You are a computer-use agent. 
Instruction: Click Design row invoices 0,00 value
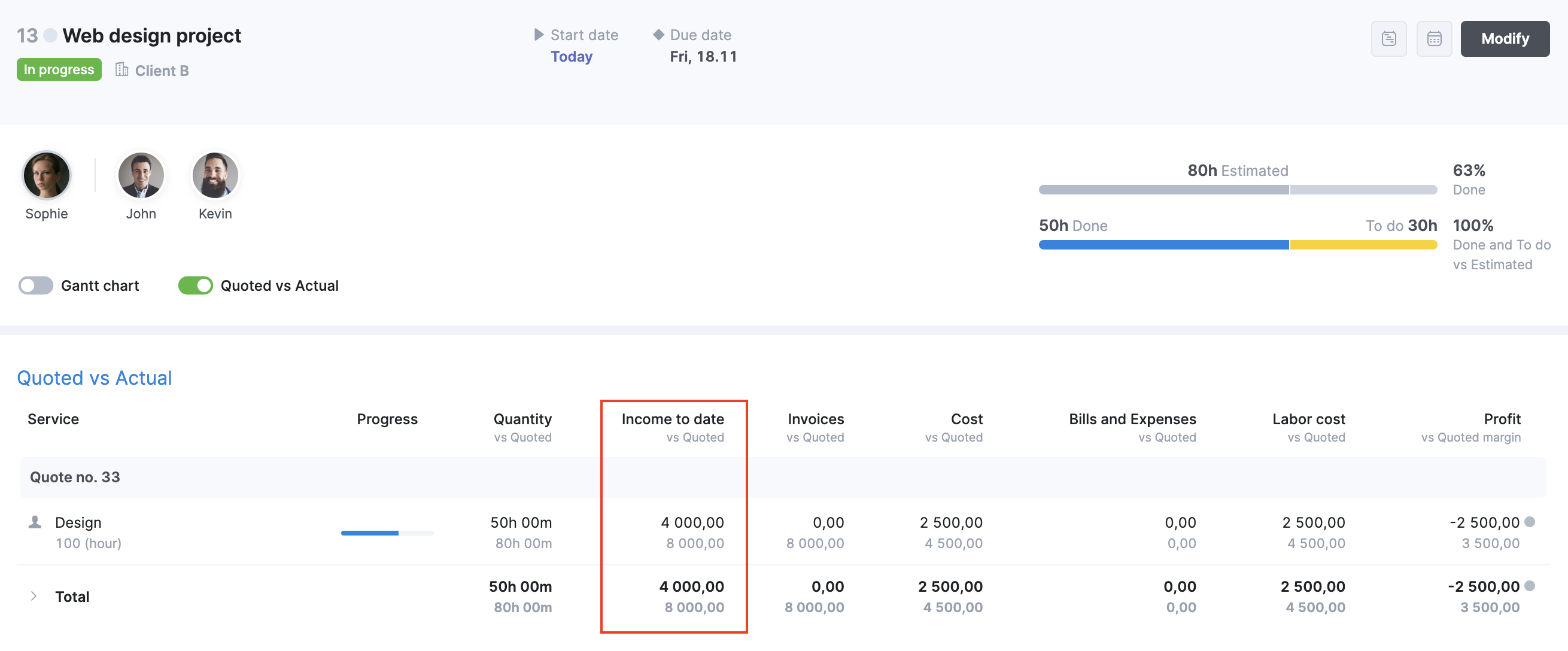(x=828, y=522)
